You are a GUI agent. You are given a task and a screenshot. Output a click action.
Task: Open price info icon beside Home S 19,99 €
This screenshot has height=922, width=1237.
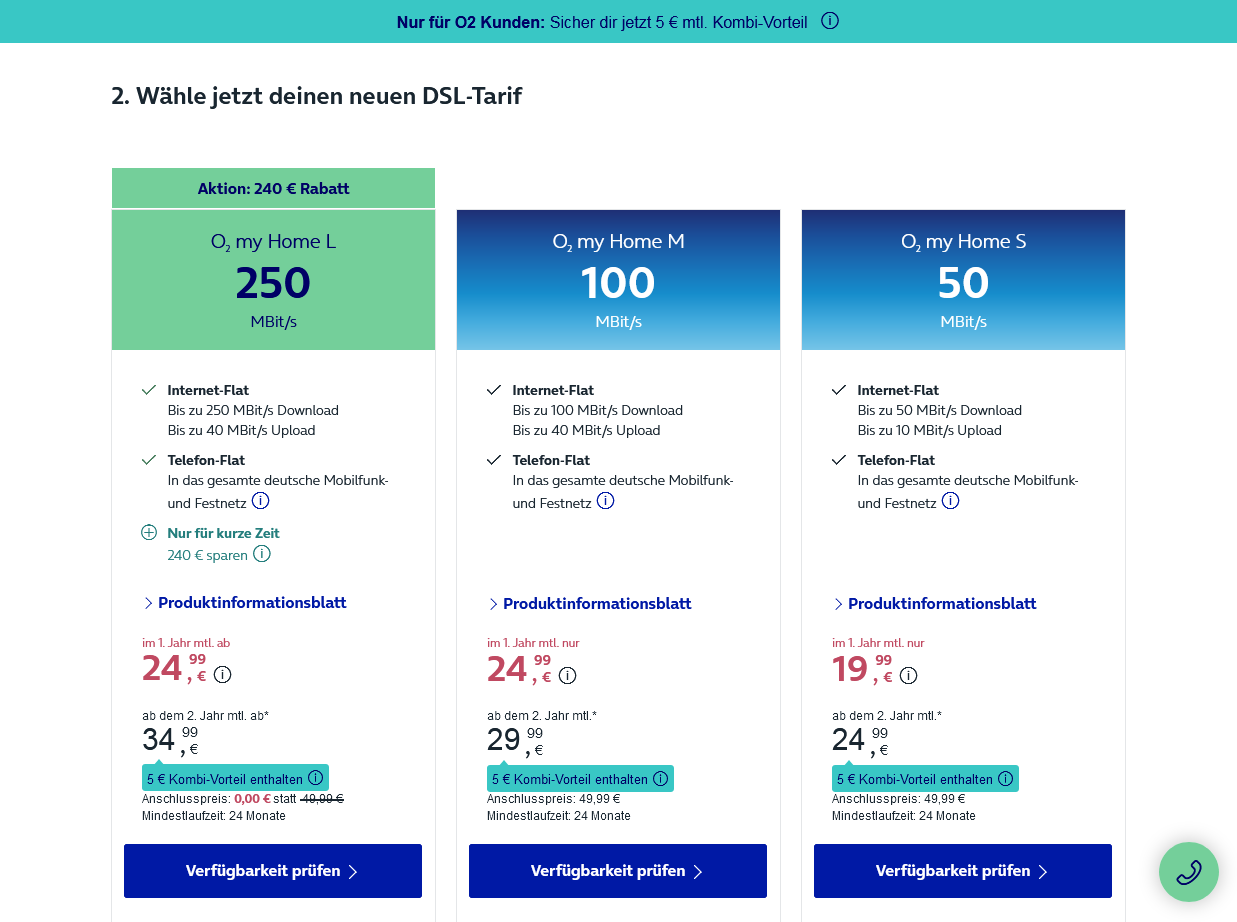[909, 676]
